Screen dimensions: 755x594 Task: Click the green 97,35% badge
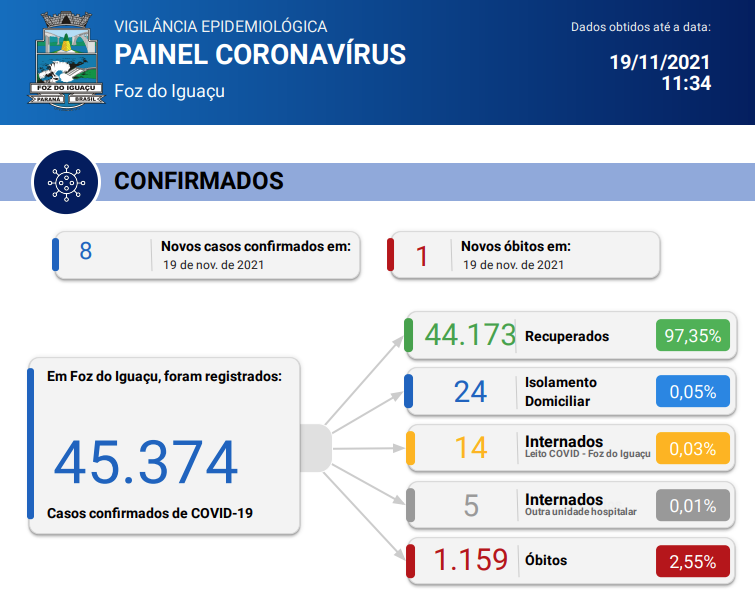click(693, 335)
